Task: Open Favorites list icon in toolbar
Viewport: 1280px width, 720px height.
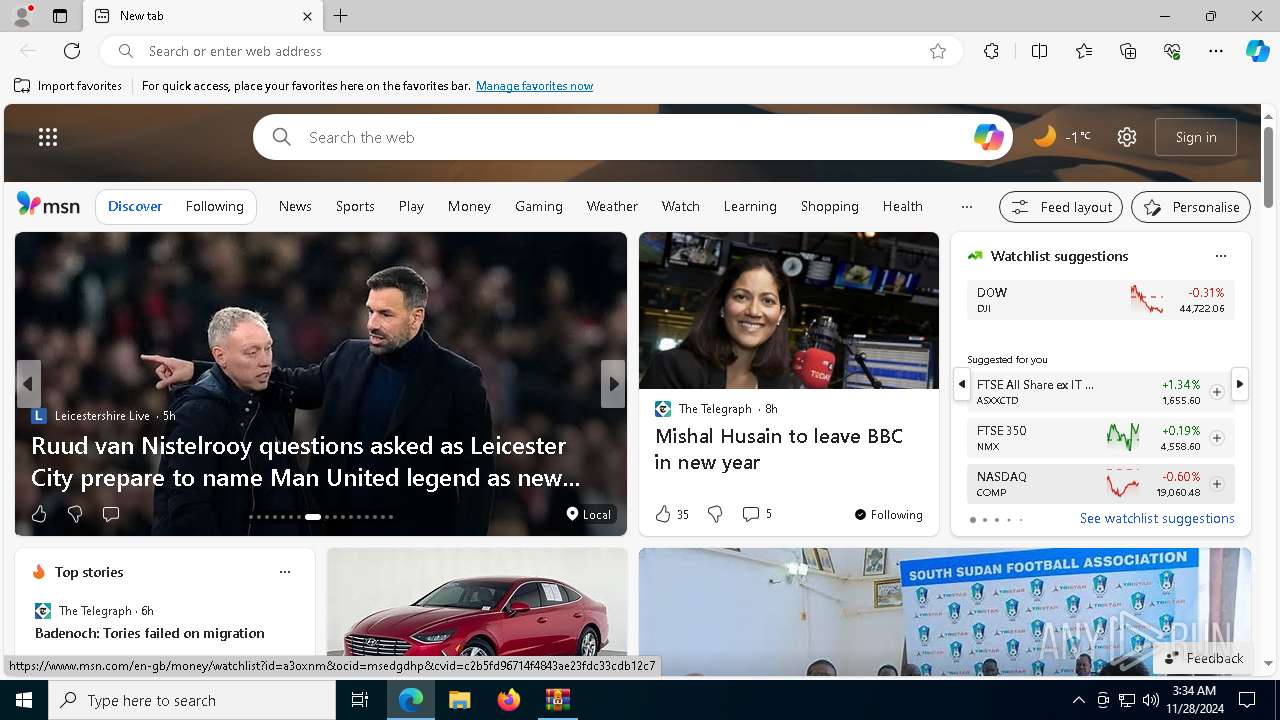Action: [x=1084, y=51]
